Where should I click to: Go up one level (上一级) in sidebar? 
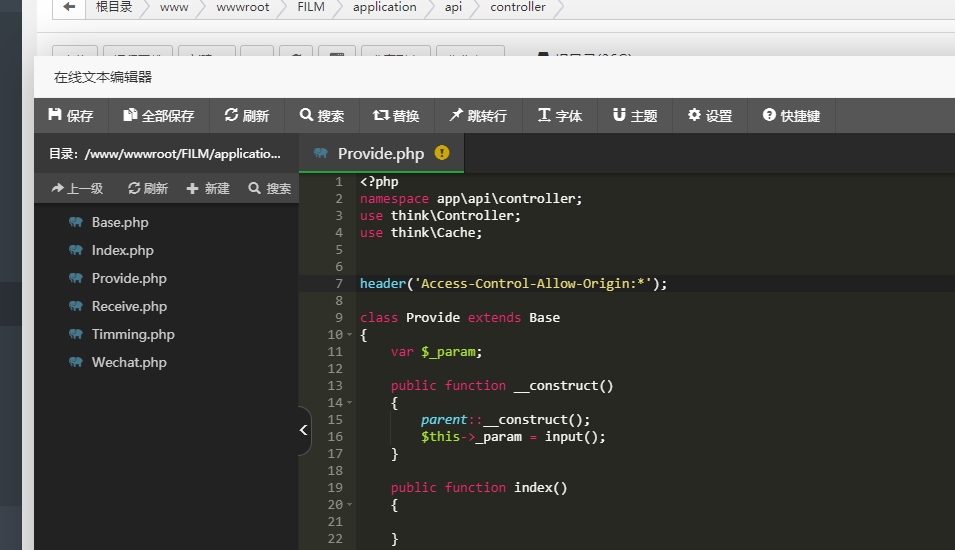tap(77, 188)
